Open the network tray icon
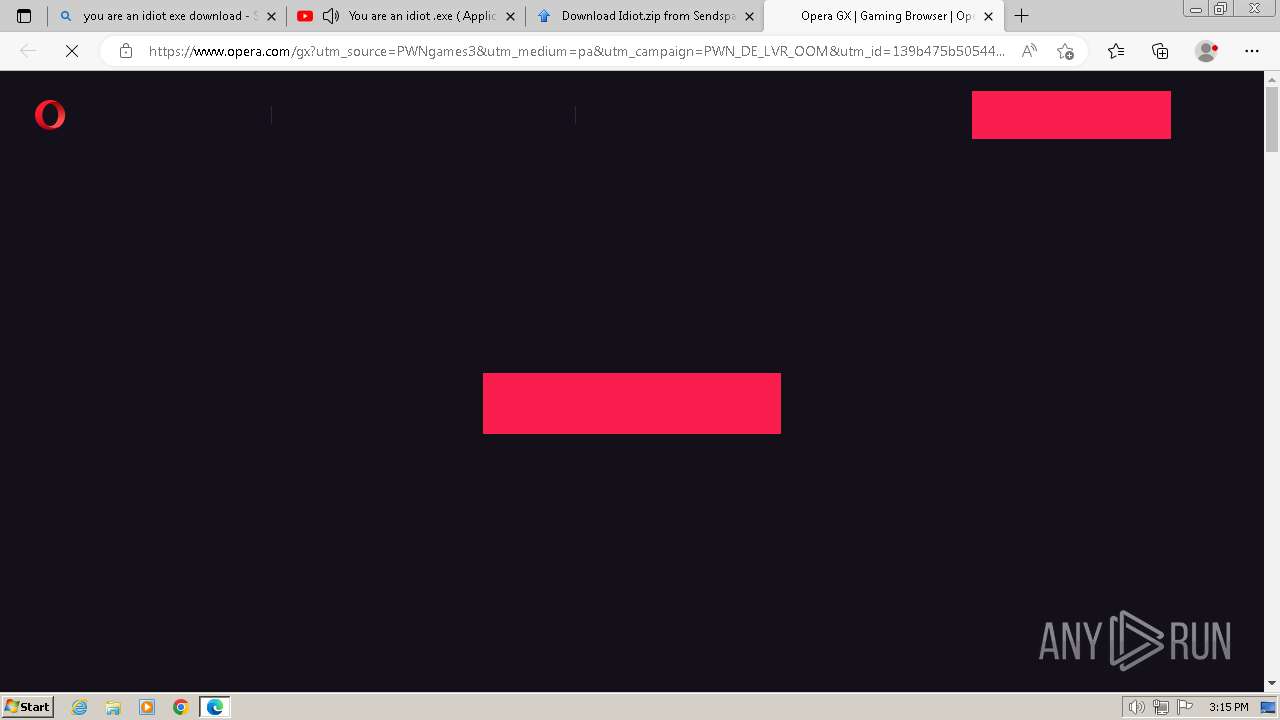The image size is (1280, 720). [x=1161, y=707]
